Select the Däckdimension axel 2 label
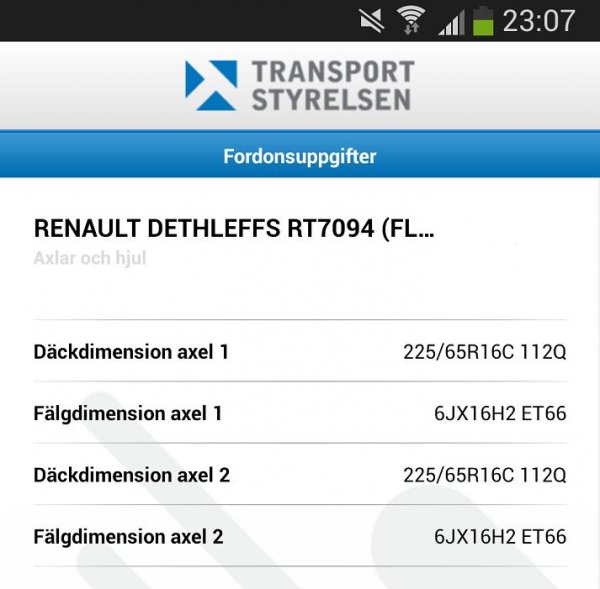 [x=132, y=475]
